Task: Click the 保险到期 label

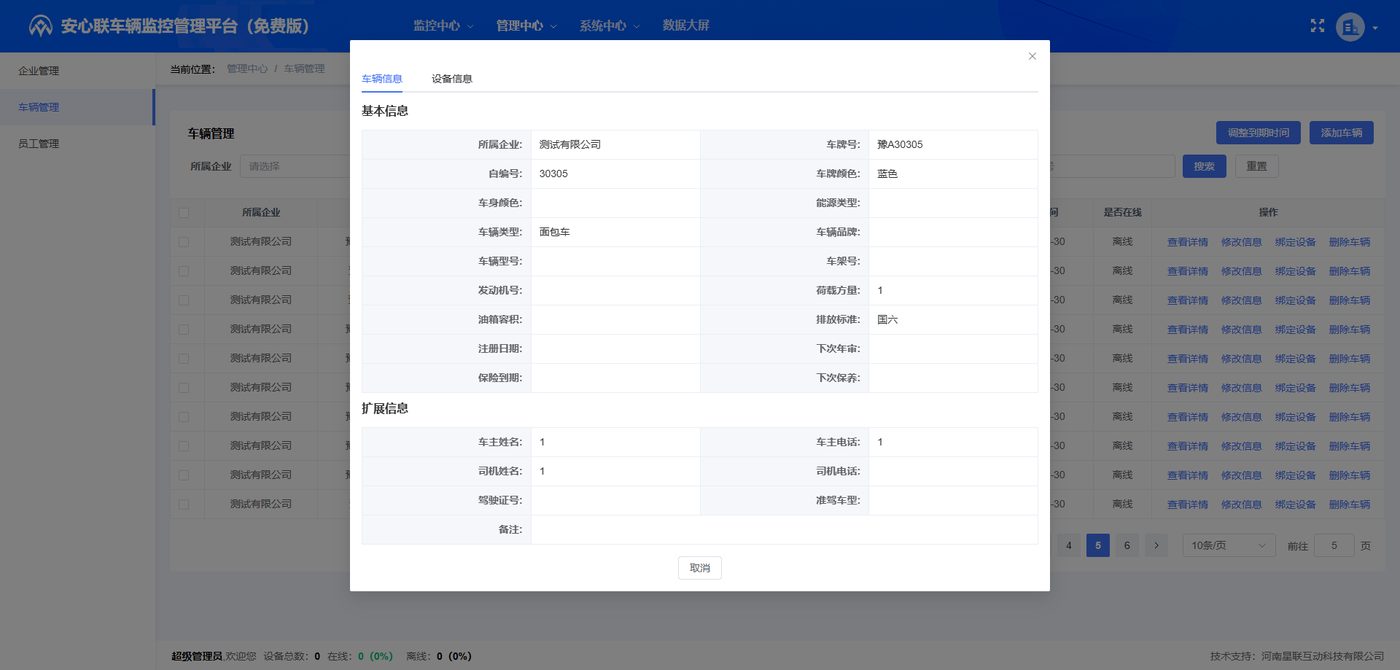Action: (500, 378)
